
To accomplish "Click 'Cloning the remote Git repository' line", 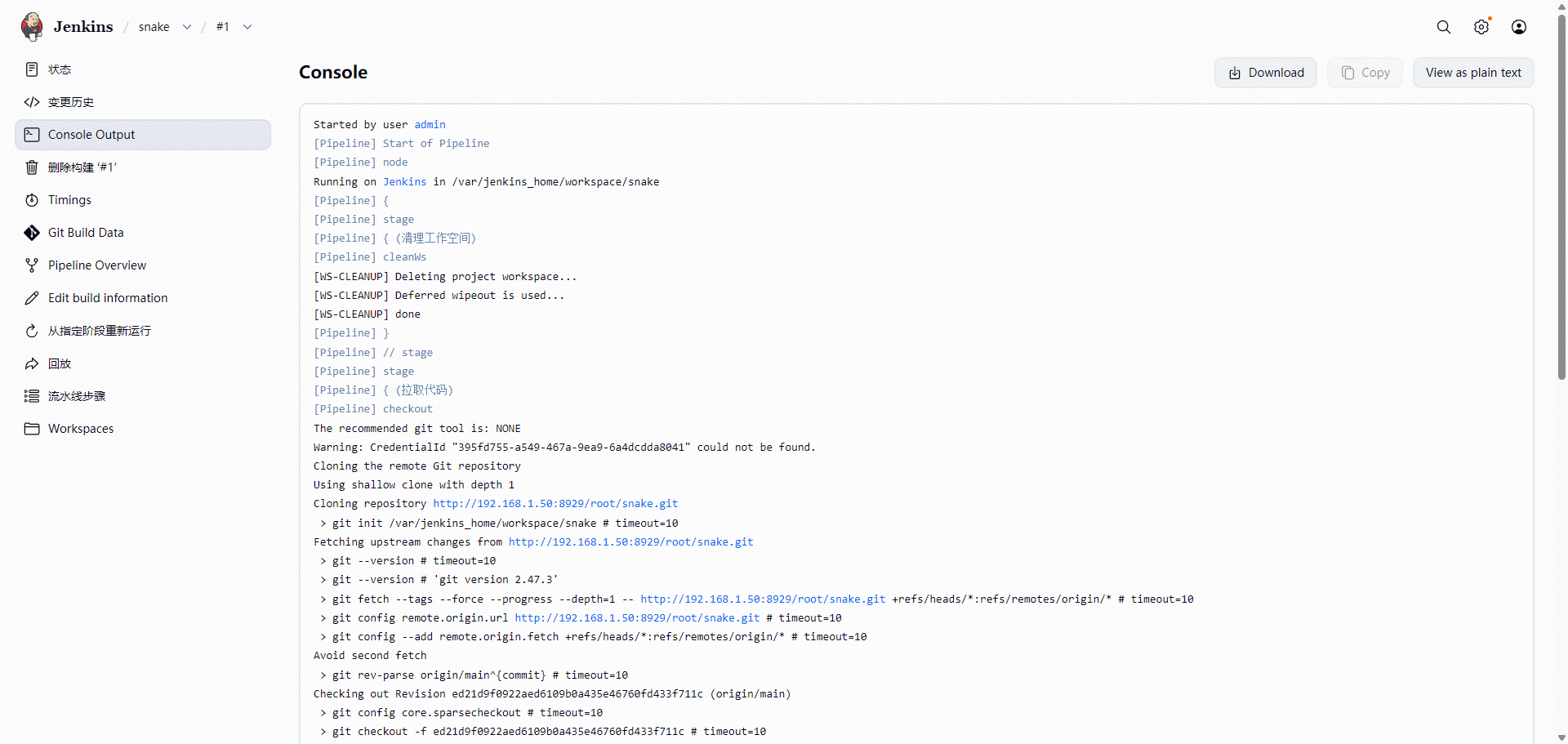I will (417, 466).
